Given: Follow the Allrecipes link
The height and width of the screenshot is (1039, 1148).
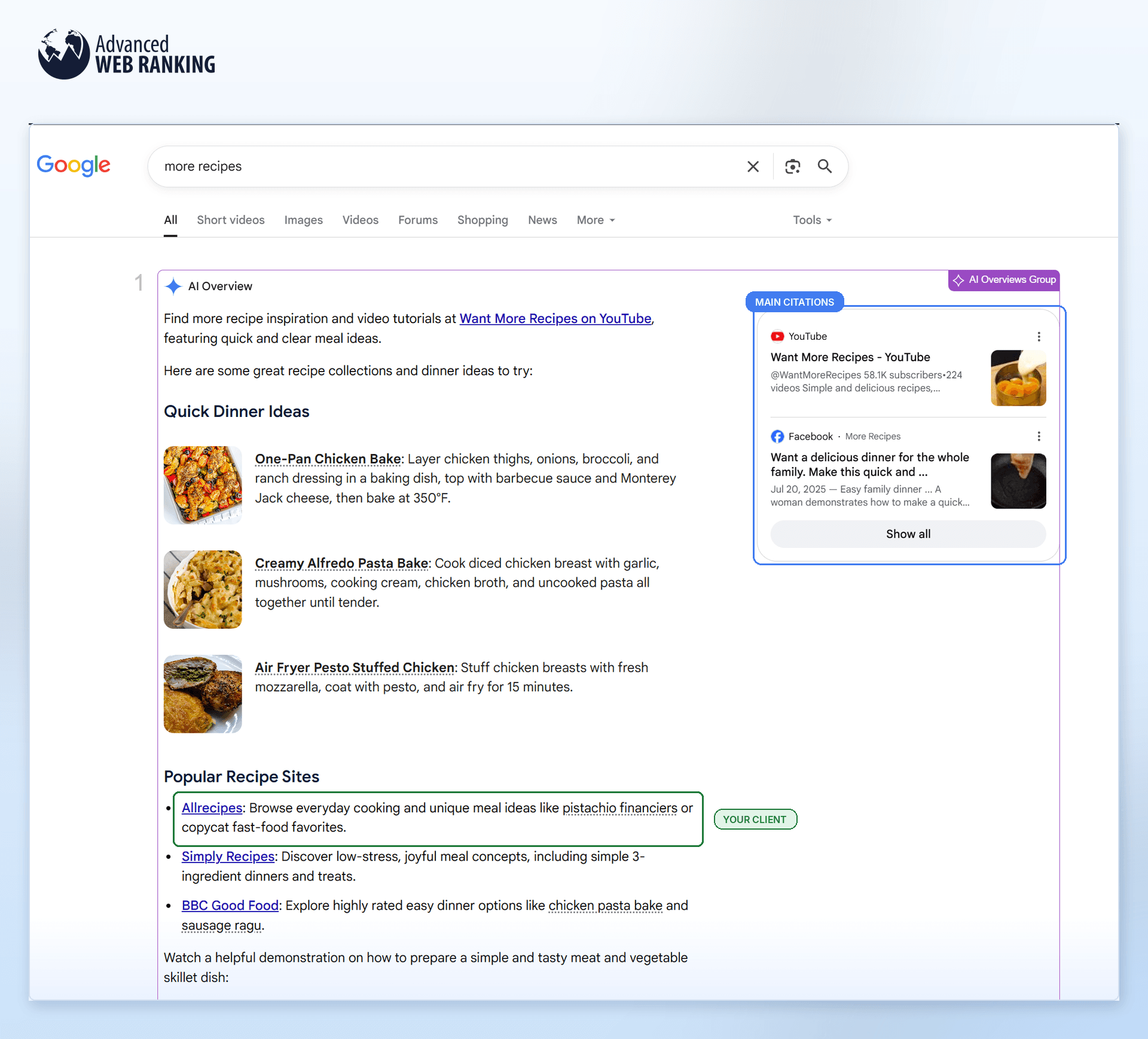Looking at the screenshot, I should 212,808.
